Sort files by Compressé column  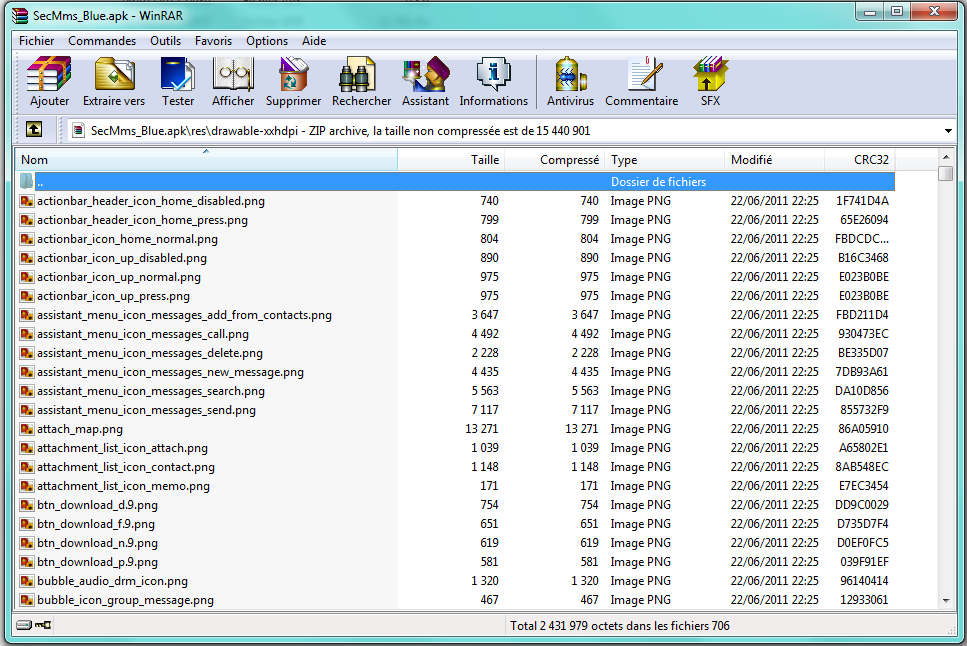555,160
